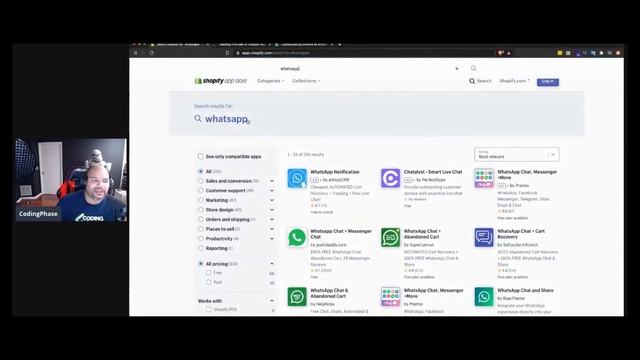Open the WhatsApp Notification title link

pyautogui.click(x=335, y=172)
